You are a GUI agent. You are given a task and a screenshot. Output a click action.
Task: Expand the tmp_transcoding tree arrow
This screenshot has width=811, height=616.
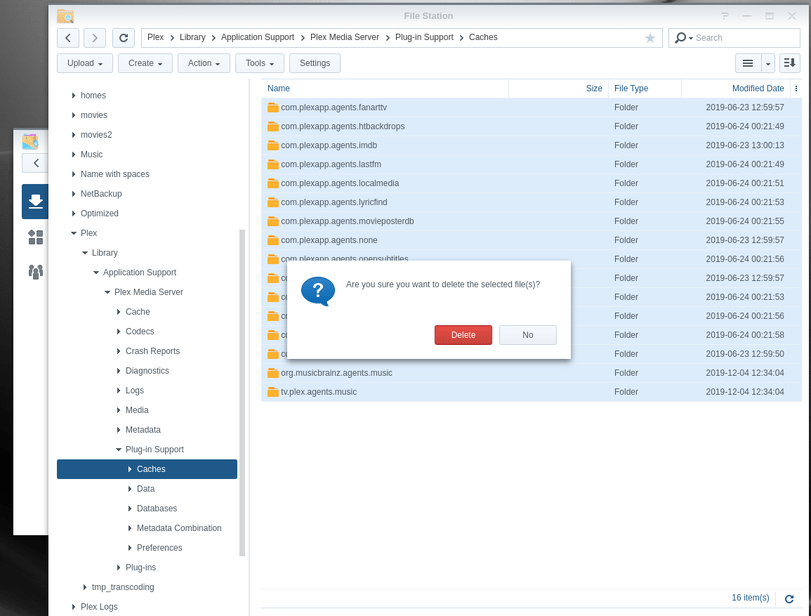pos(85,587)
